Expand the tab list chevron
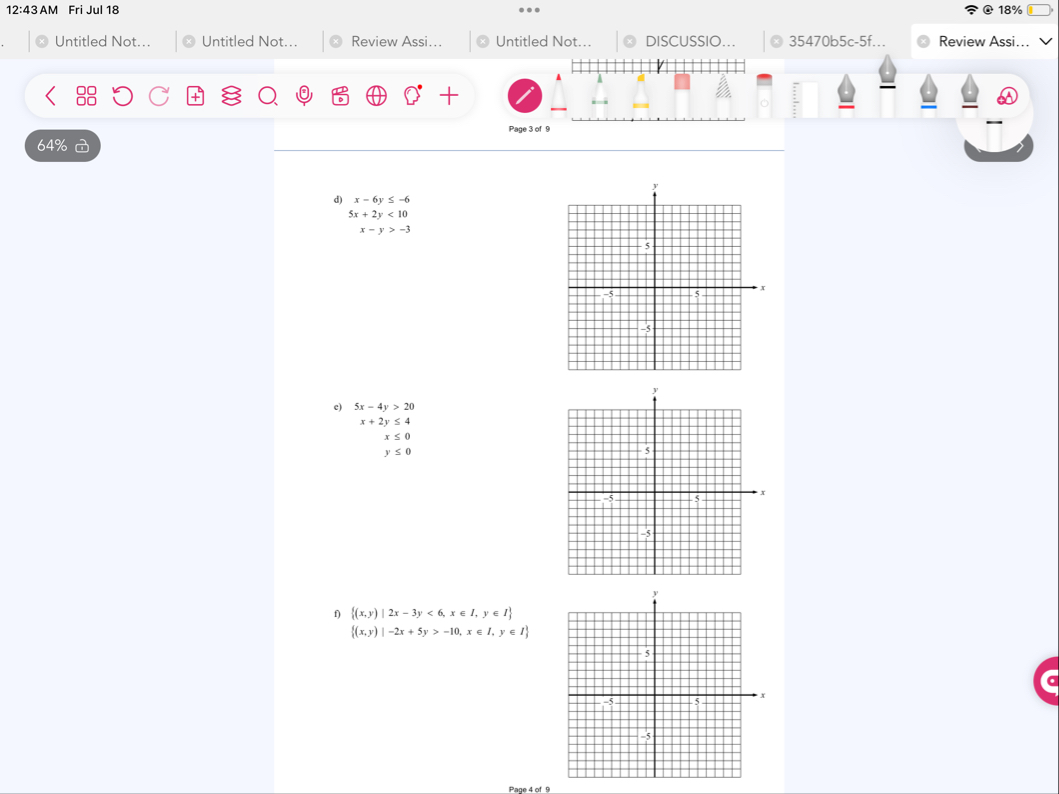Image resolution: width=1059 pixels, height=794 pixels. tap(1045, 41)
